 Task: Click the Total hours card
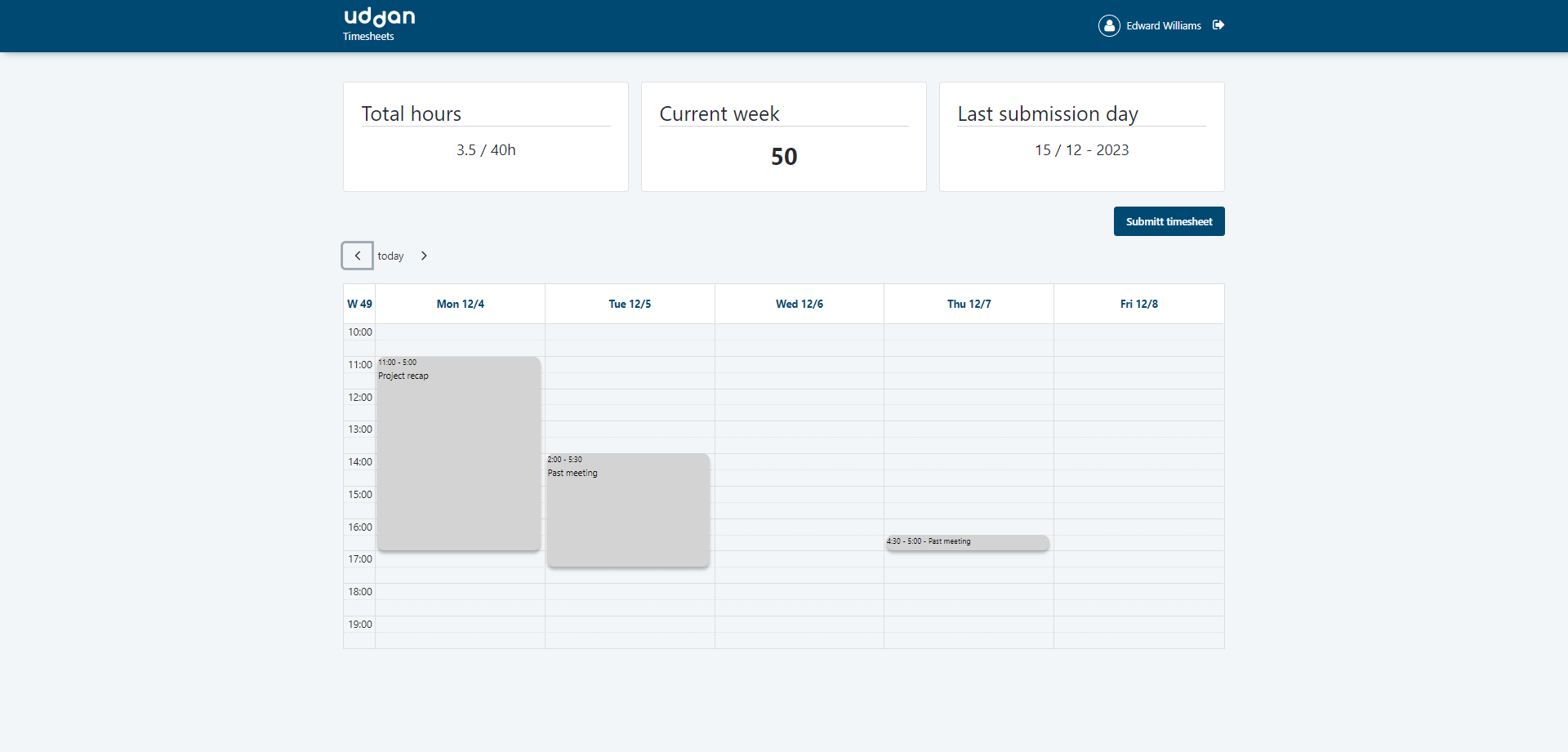pyautogui.click(x=486, y=136)
